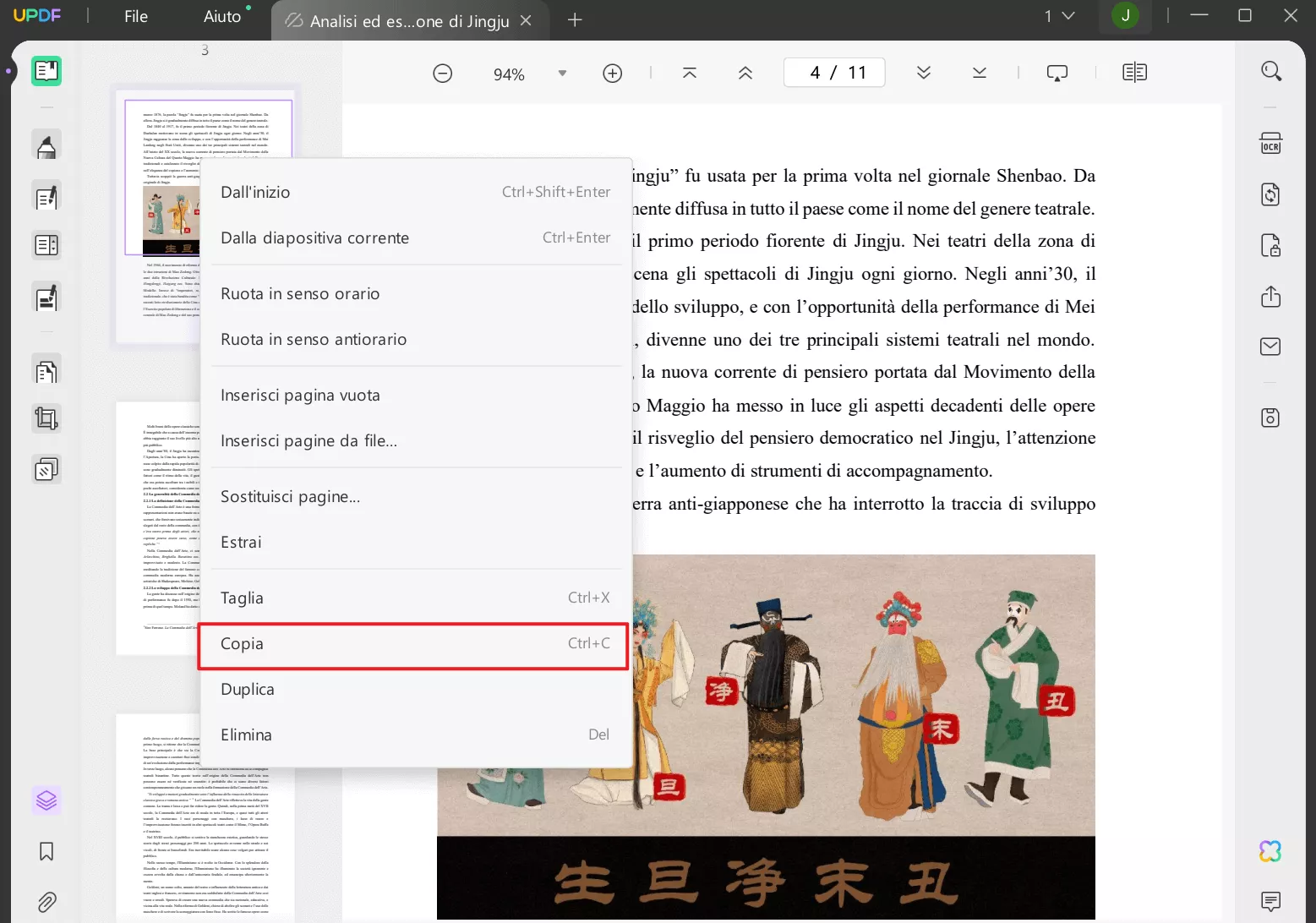Open the Protect PDF lock tool
The width and height of the screenshot is (1316, 923).
[1271, 246]
